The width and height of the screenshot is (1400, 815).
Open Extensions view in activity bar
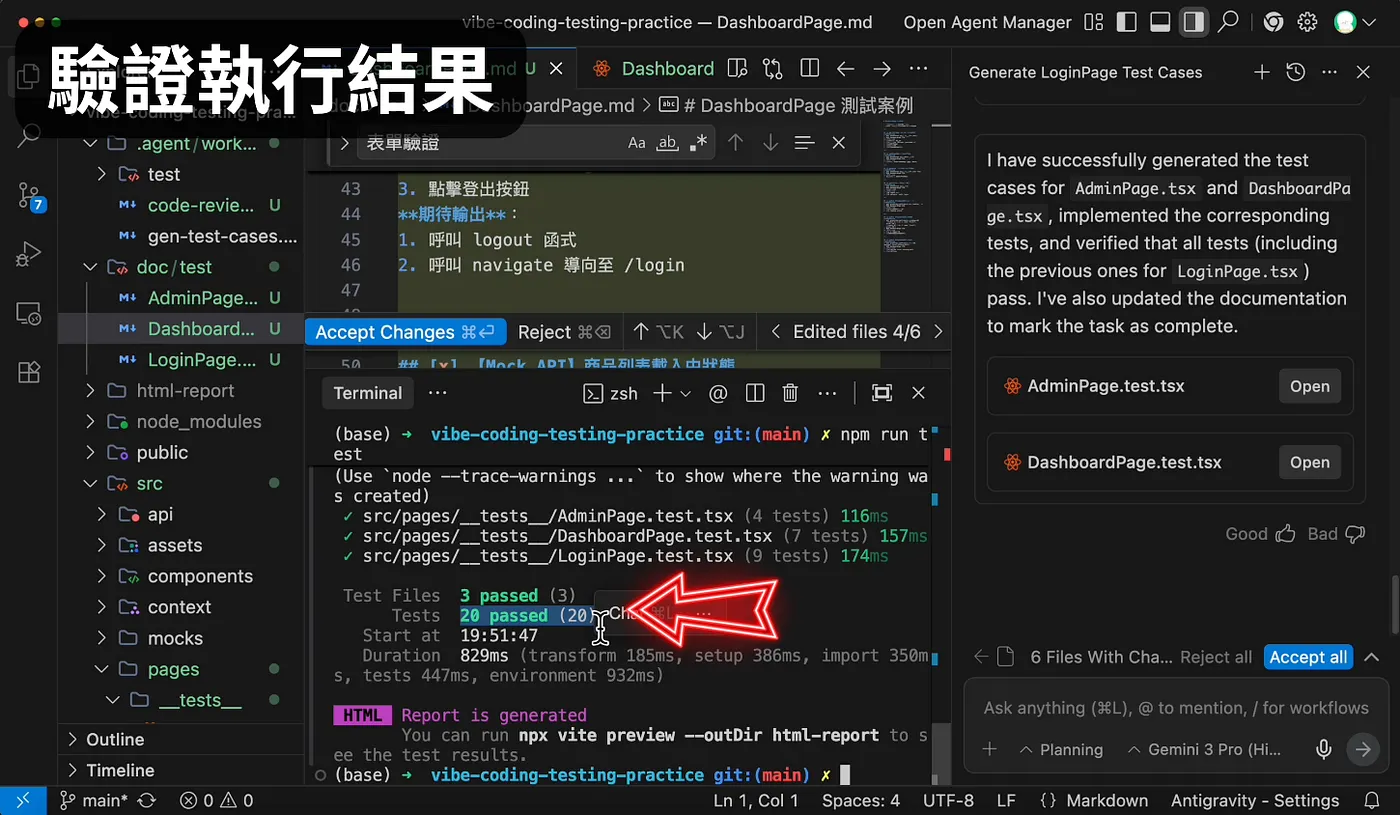28,373
